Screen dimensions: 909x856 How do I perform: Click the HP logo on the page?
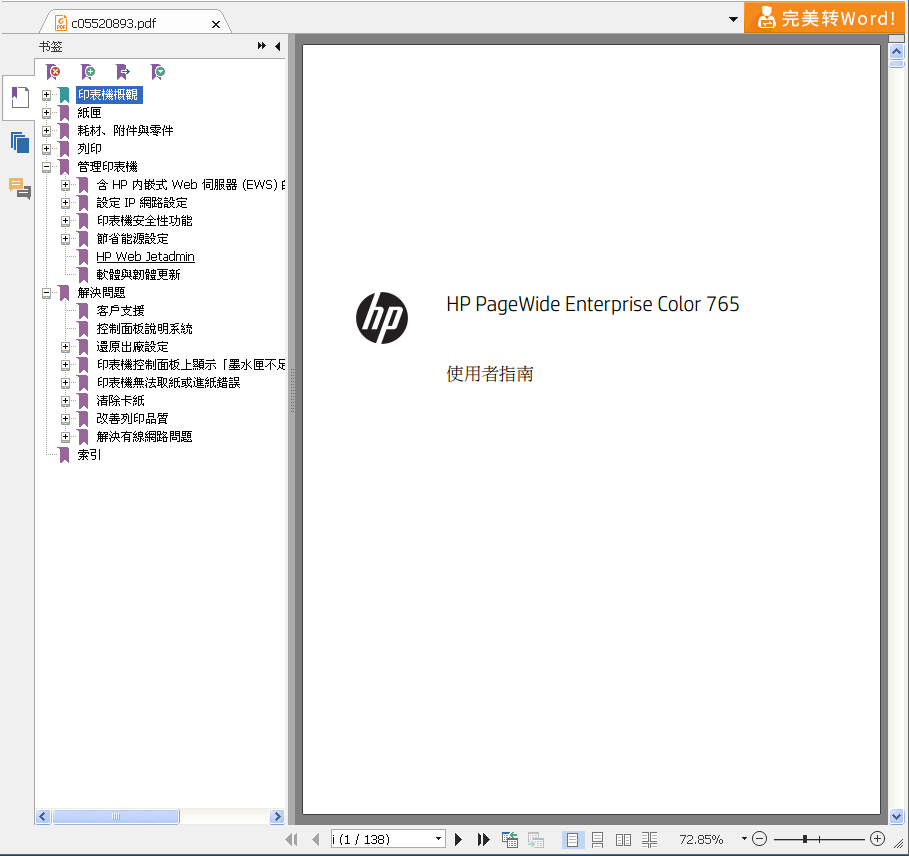pos(382,318)
